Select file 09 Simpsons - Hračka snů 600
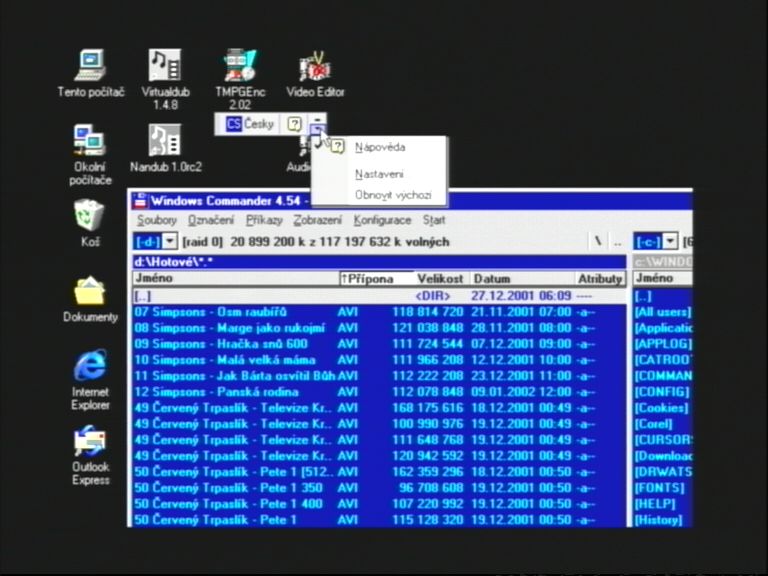Viewport: 768px width, 576px height. point(379,344)
